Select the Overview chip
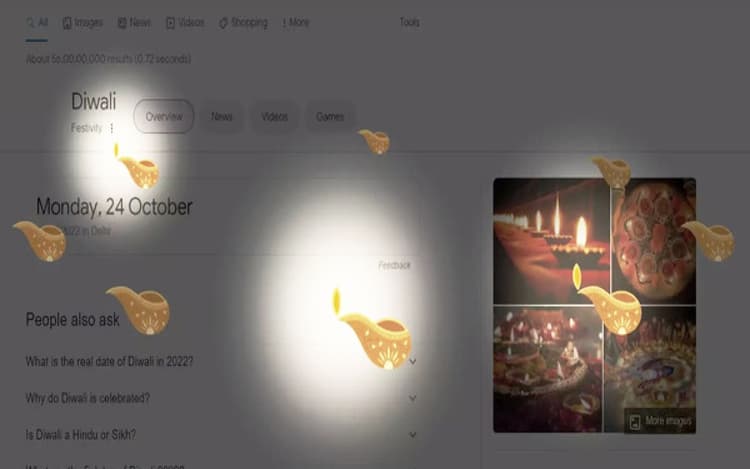750x469 pixels. point(164,116)
